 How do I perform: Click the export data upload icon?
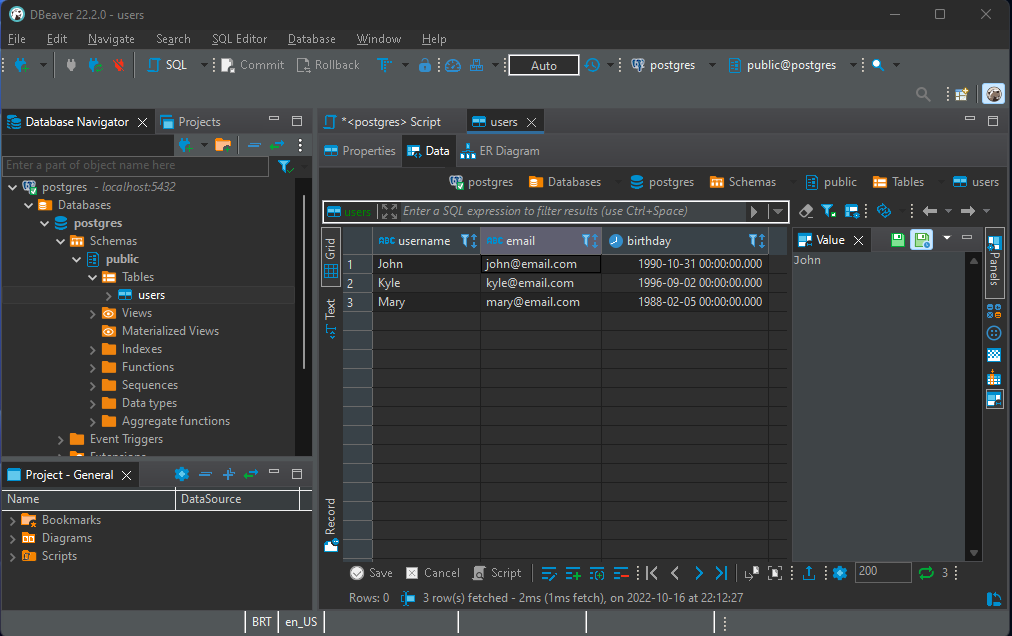(809, 573)
